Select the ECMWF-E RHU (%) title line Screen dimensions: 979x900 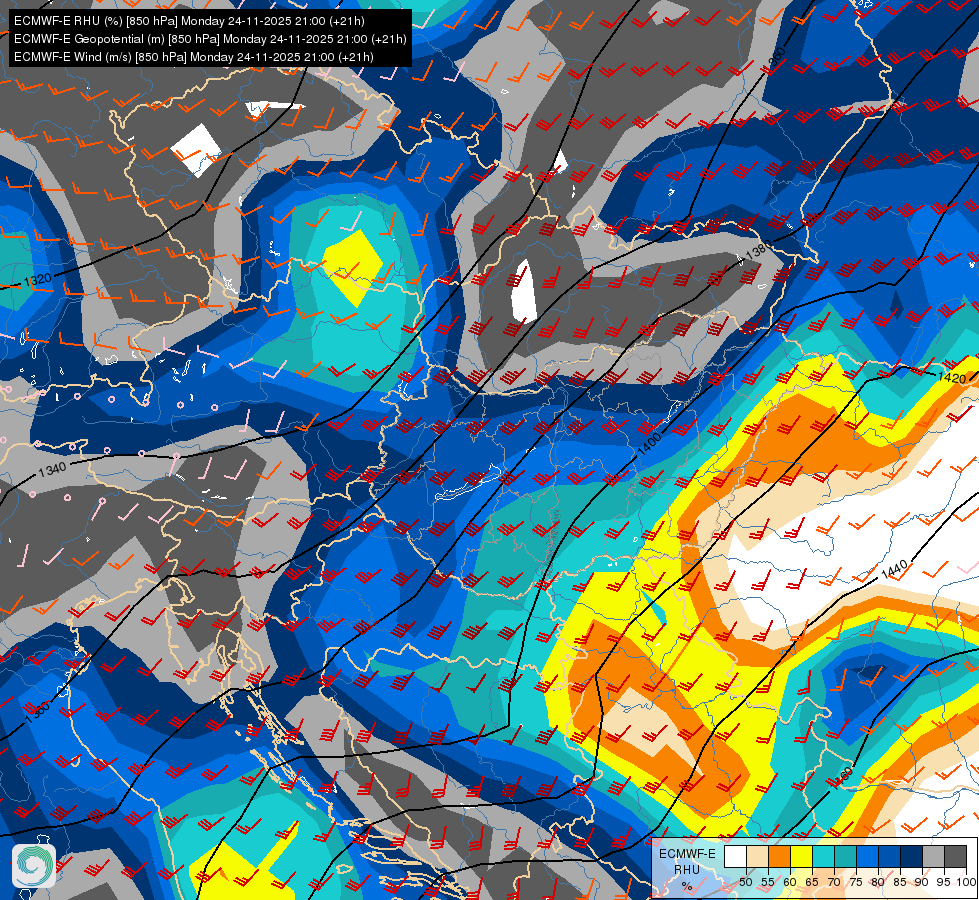point(189,21)
